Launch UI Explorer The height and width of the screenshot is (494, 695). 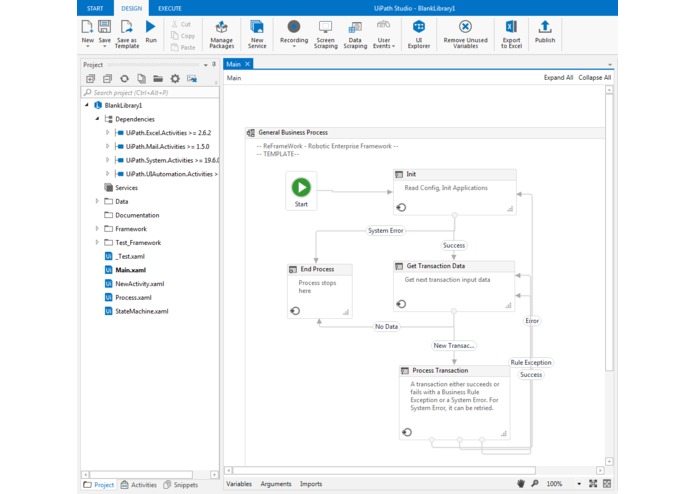[x=418, y=27]
